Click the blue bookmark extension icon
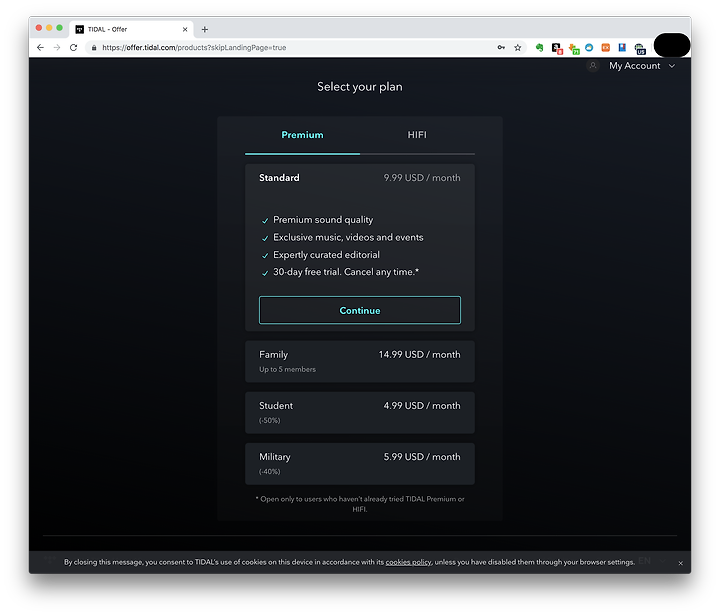Image resolution: width=720 pixels, height=615 pixels. (x=622, y=47)
